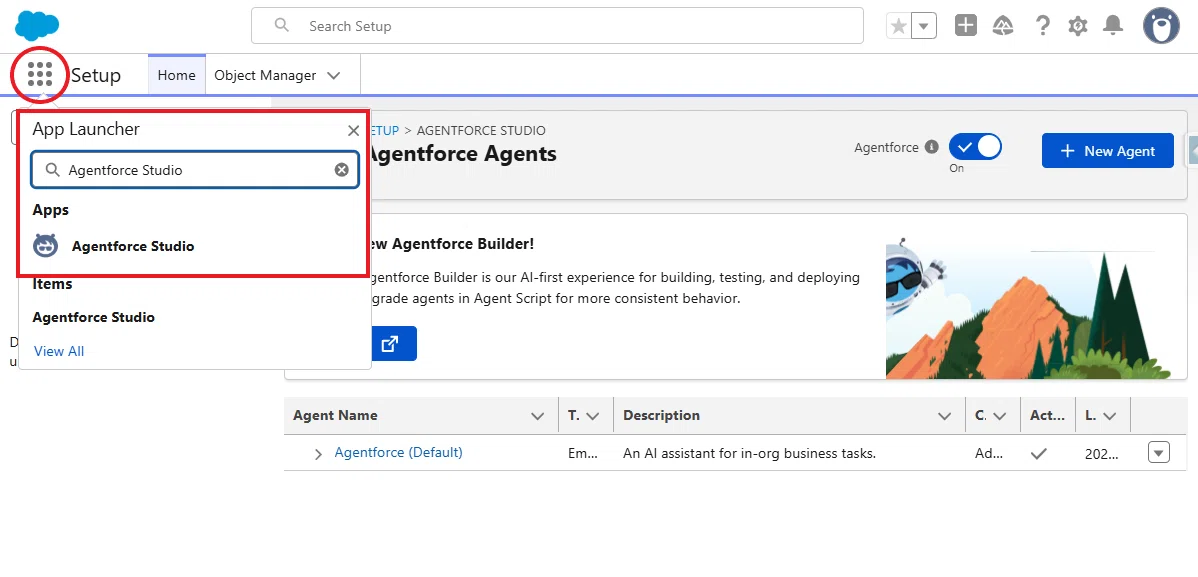Image resolution: width=1198 pixels, height=577 pixels.
Task: Click the Act... column header
Action: tap(1047, 416)
